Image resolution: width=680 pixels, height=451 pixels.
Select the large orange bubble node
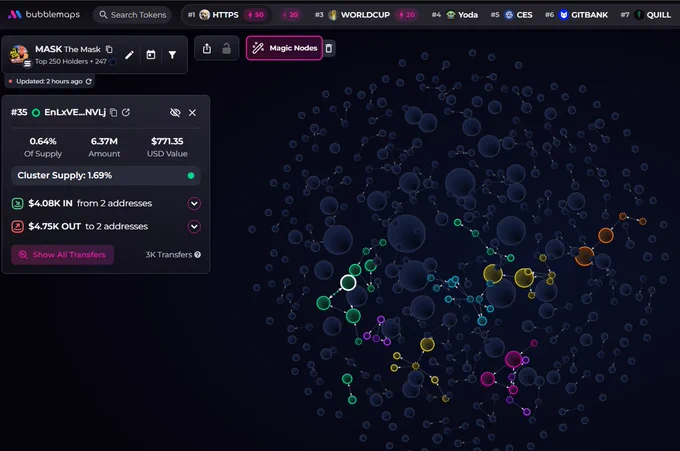(x=584, y=256)
